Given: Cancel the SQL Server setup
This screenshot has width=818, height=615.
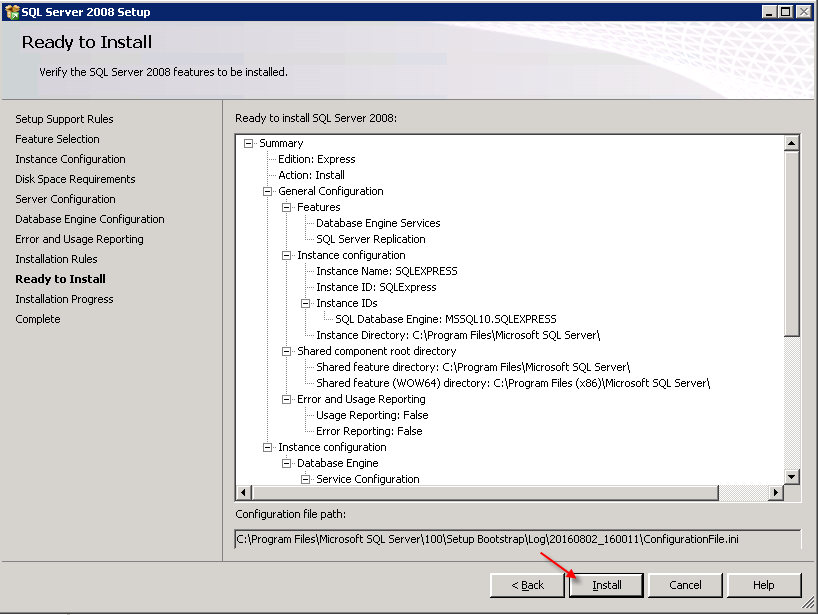Looking at the screenshot, I should tap(685, 585).
